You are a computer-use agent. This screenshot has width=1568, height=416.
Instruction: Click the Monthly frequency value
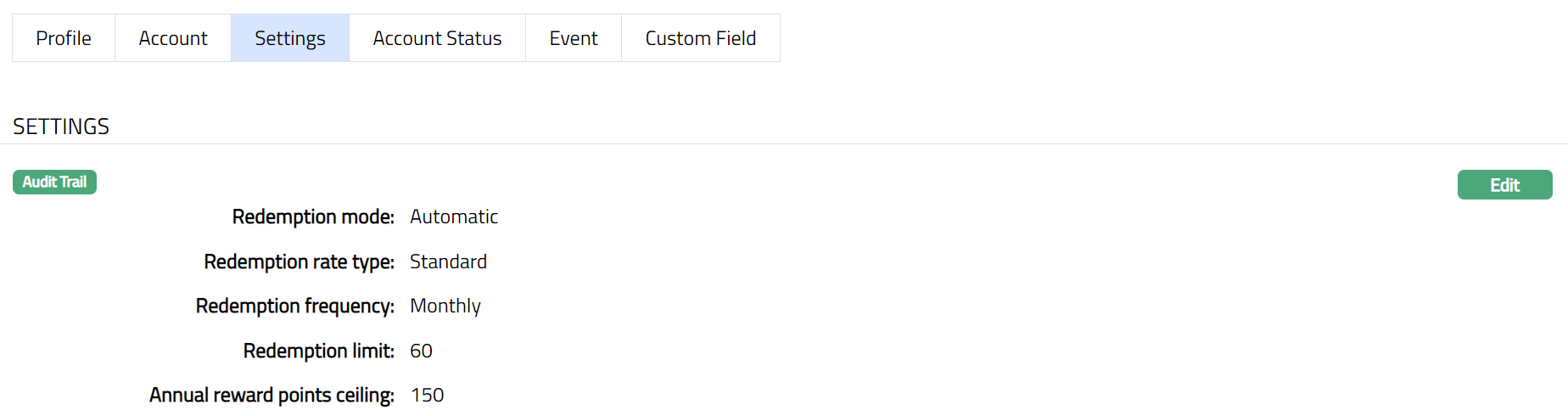pyautogui.click(x=445, y=306)
